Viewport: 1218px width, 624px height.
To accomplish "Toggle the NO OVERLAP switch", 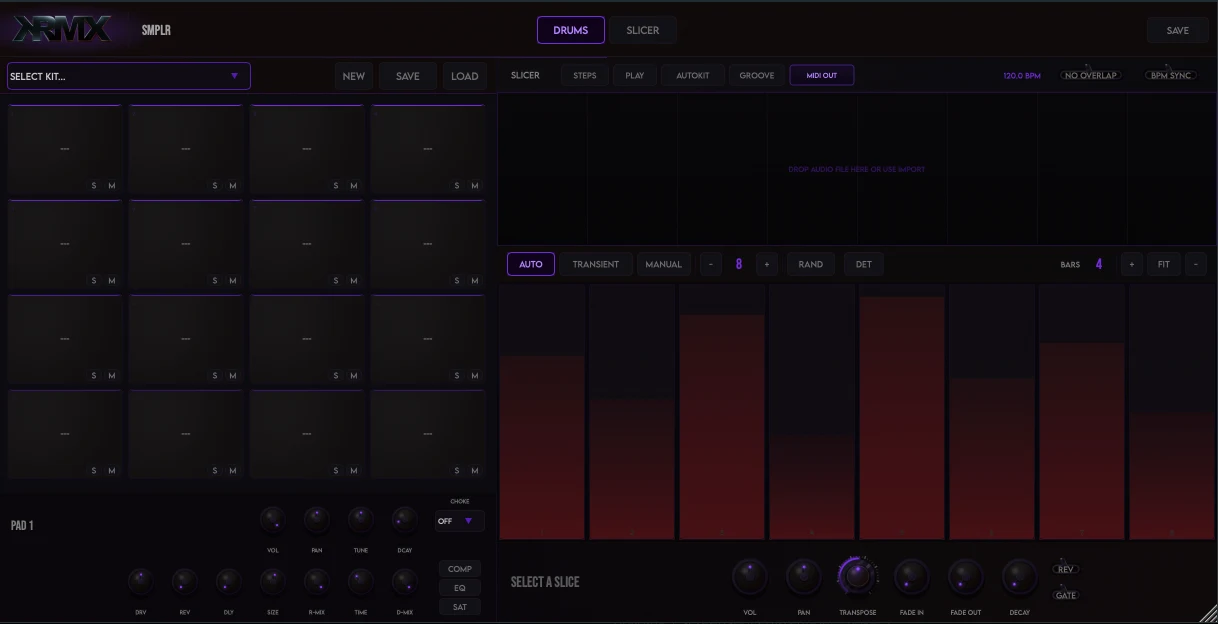I will click(x=1090, y=75).
